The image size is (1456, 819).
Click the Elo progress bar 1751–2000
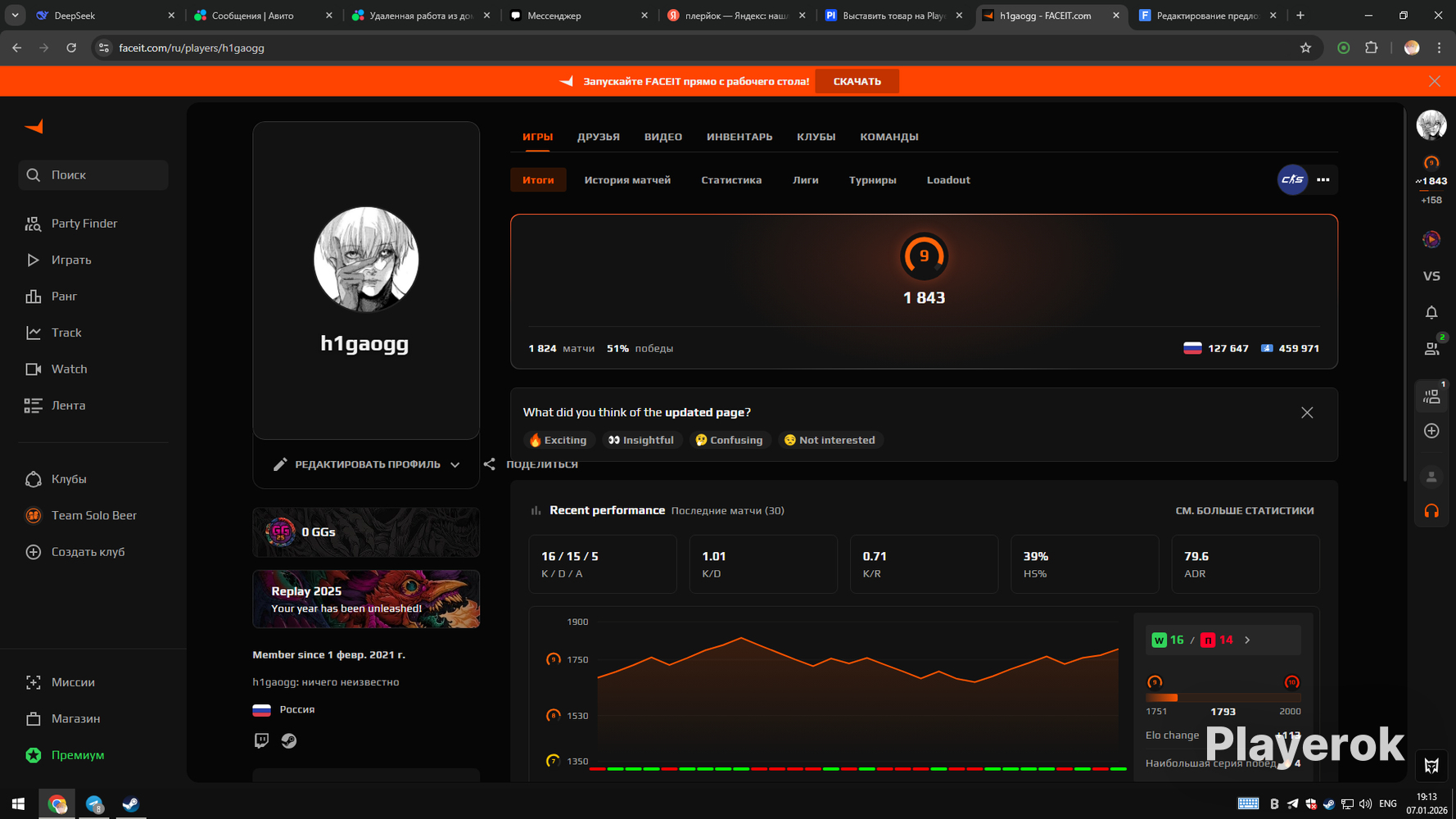1223,698
